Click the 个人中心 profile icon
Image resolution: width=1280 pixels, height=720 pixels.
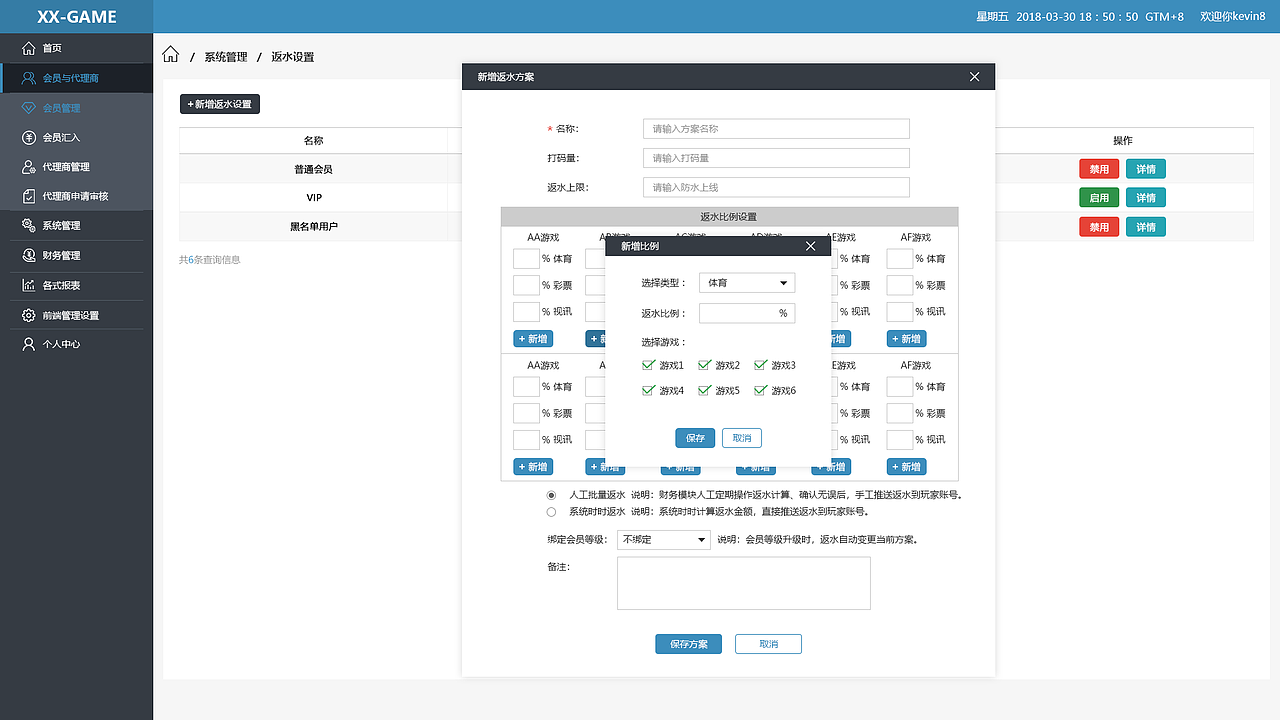click(28, 344)
